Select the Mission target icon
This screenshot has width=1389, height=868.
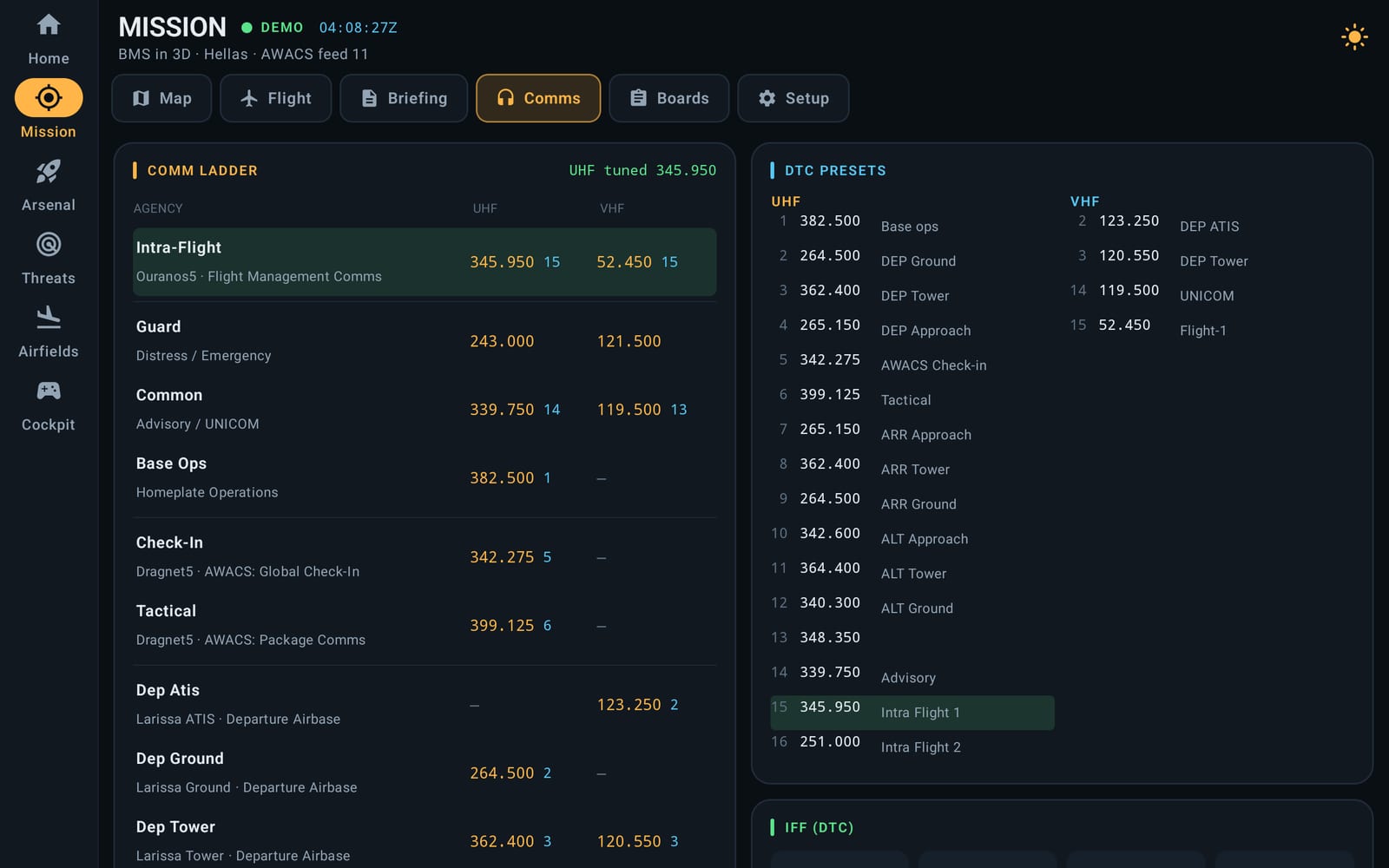pos(49,98)
